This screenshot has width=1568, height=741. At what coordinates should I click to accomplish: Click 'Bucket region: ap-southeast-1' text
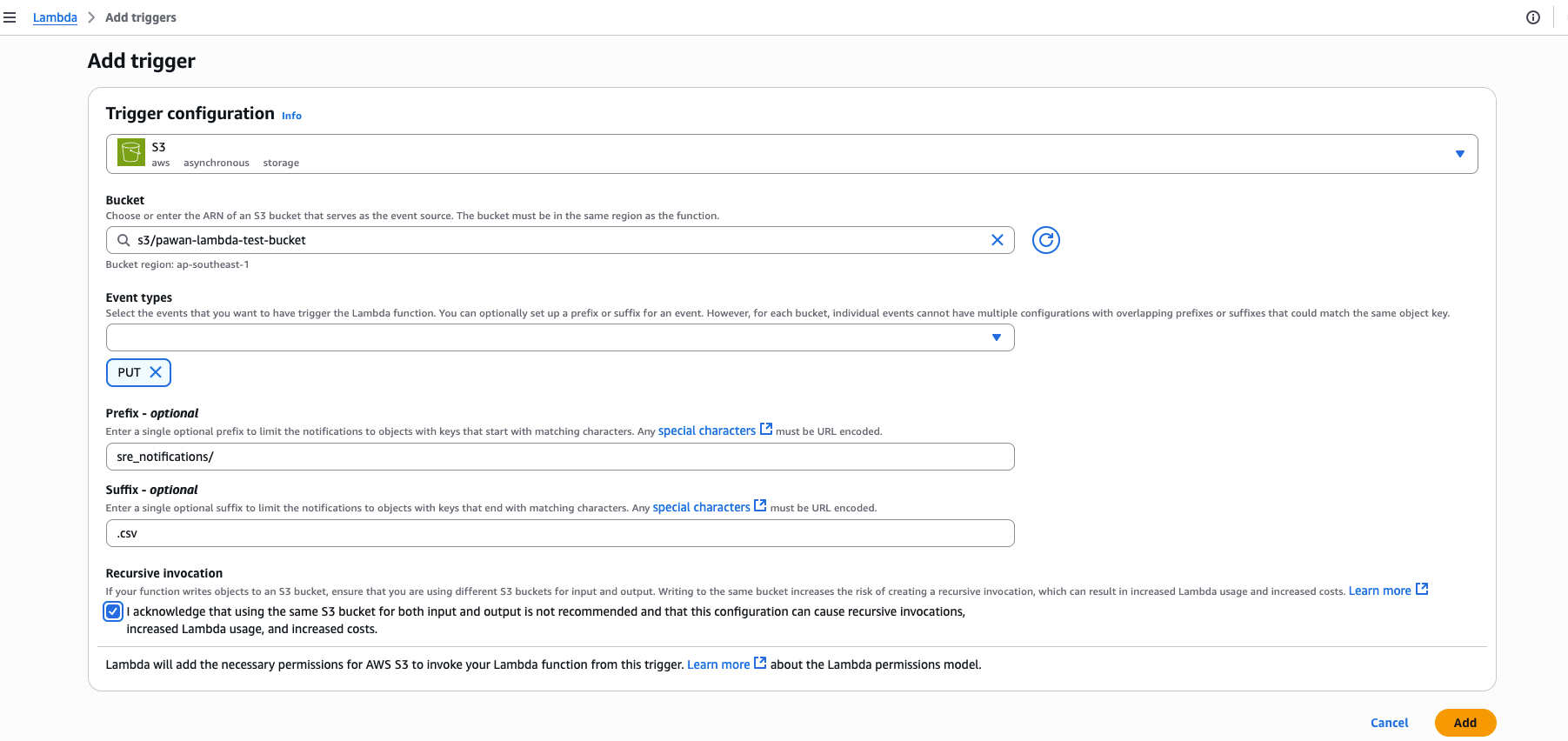click(177, 264)
